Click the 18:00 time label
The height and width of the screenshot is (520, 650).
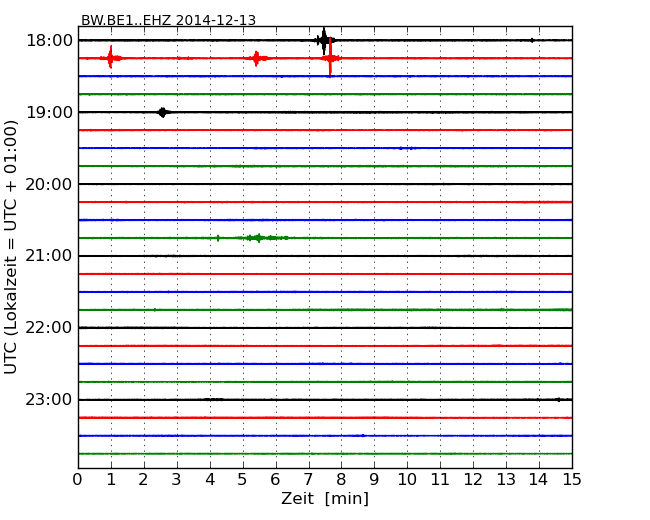coord(49,41)
